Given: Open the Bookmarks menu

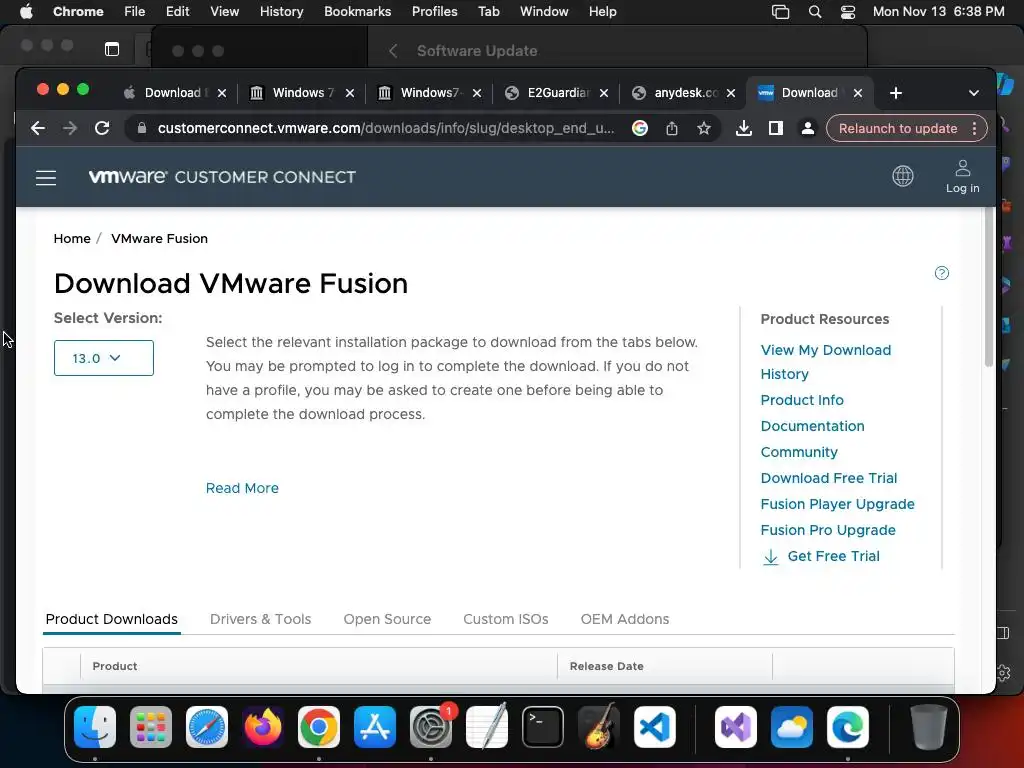Looking at the screenshot, I should [x=357, y=12].
